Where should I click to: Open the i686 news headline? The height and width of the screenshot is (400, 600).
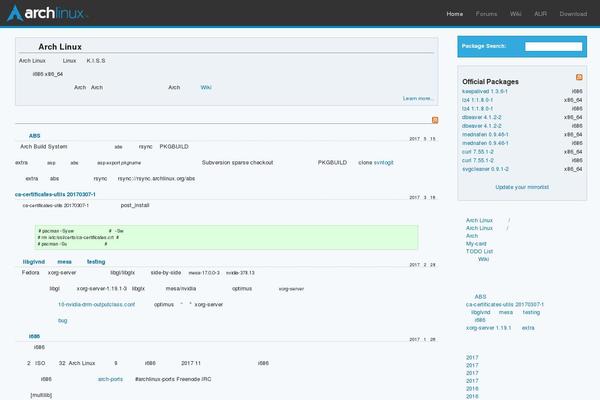click(34, 336)
